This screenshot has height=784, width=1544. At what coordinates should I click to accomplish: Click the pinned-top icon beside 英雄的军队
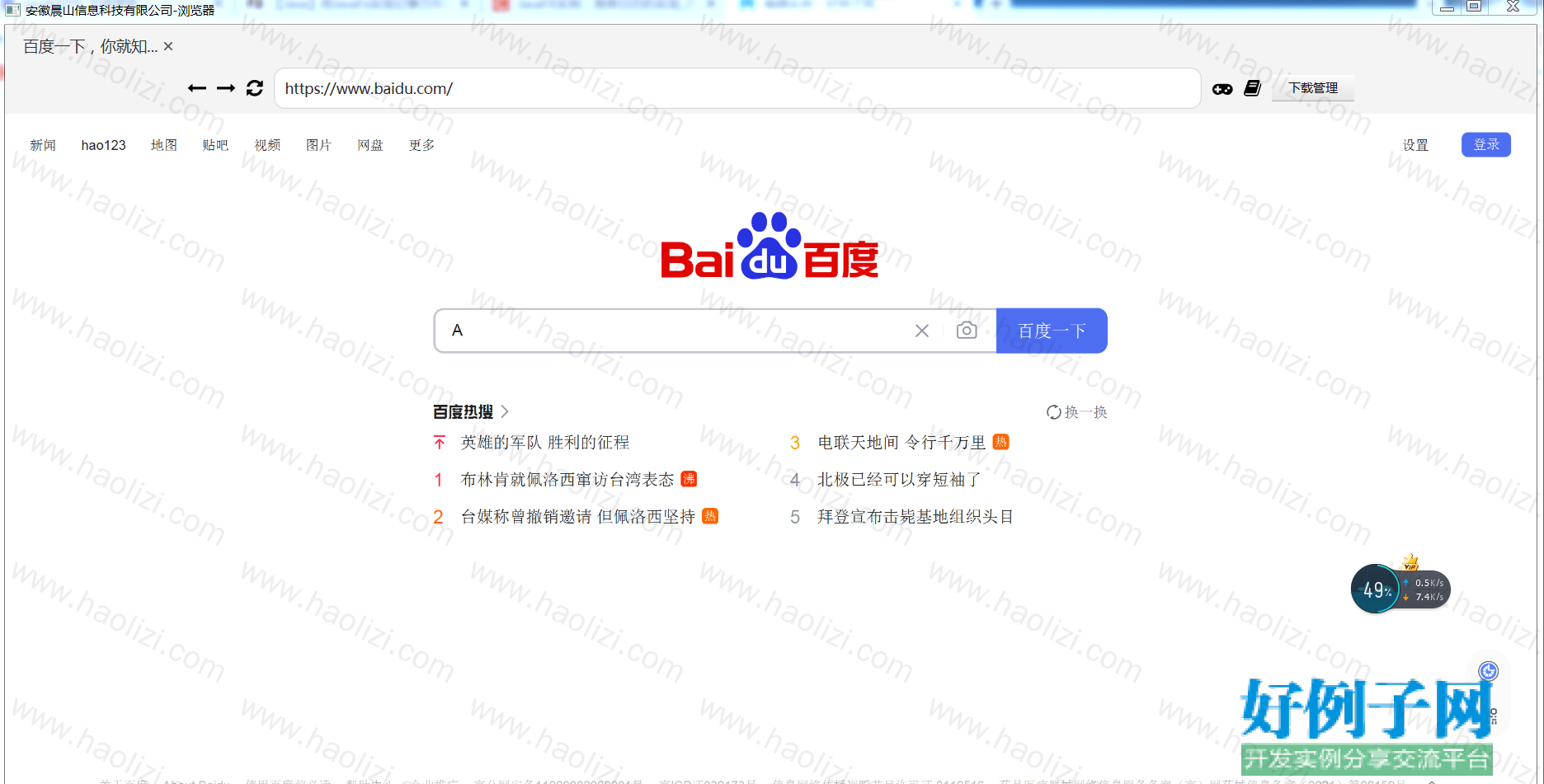(440, 443)
